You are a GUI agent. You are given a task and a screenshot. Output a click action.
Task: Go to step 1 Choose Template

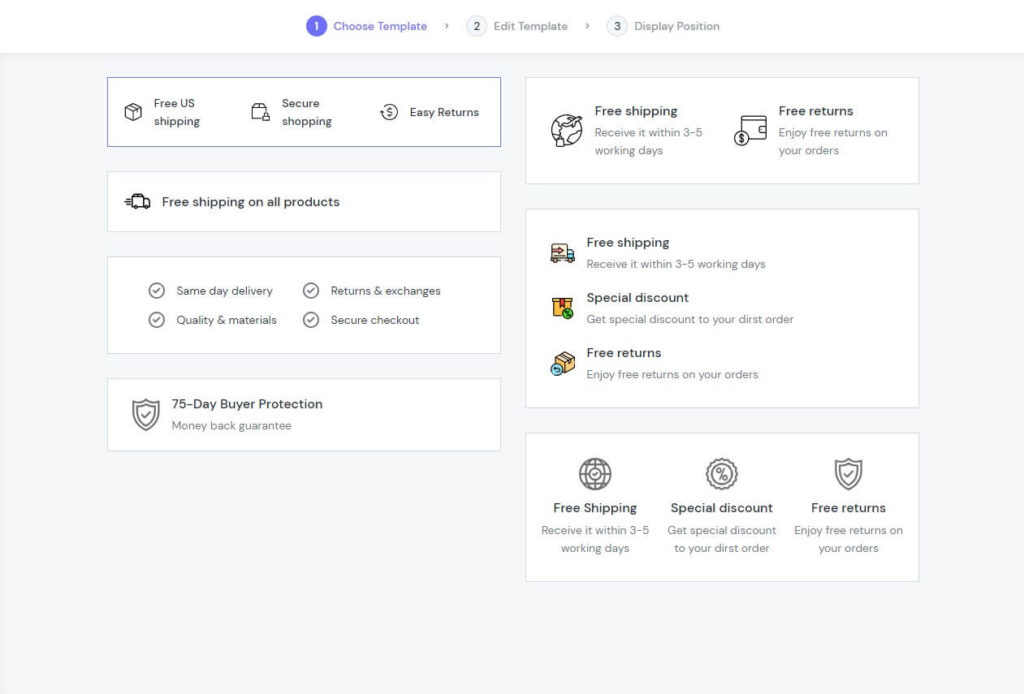point(366,26)
